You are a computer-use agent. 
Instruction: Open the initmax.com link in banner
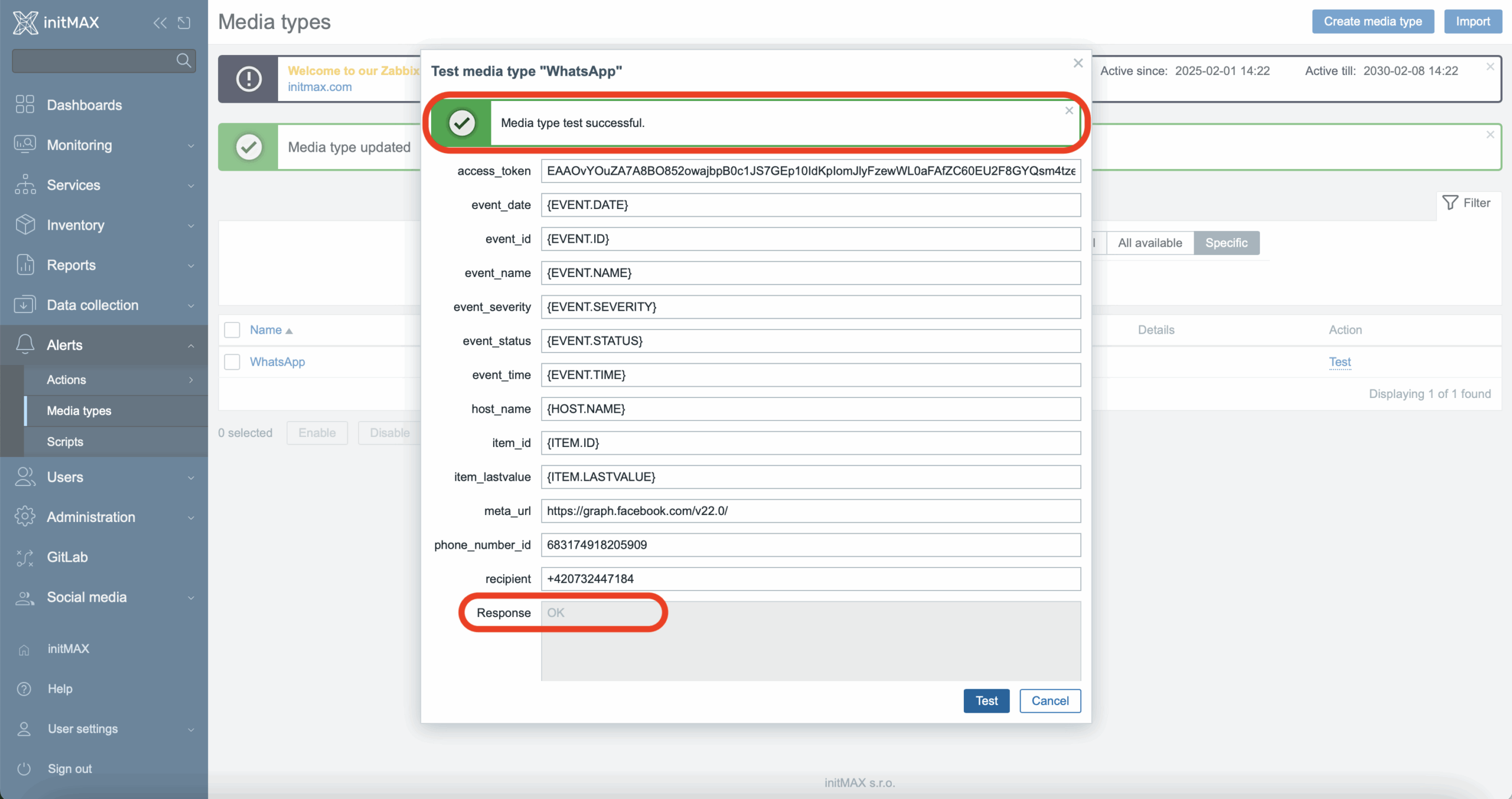pyautogui.click(x=320, y=87)
